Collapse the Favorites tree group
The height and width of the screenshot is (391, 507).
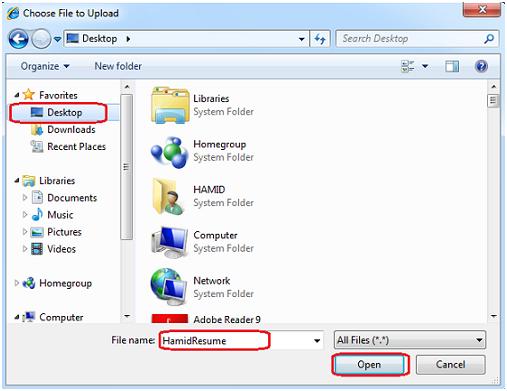click(x=17, y=95)
